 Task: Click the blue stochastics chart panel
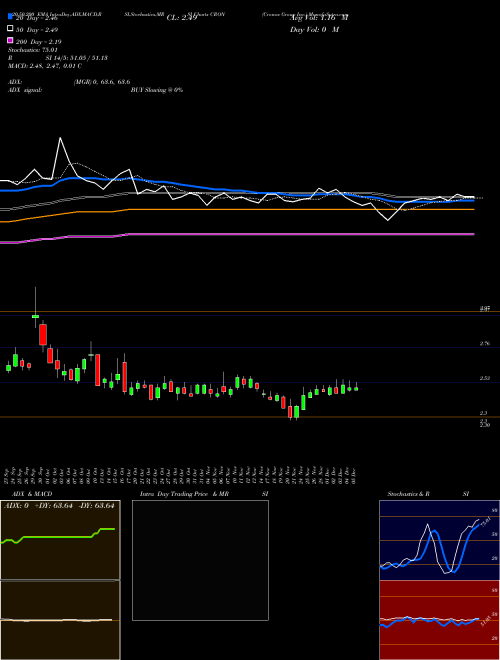pyautogui.click(x=439, y=540)
